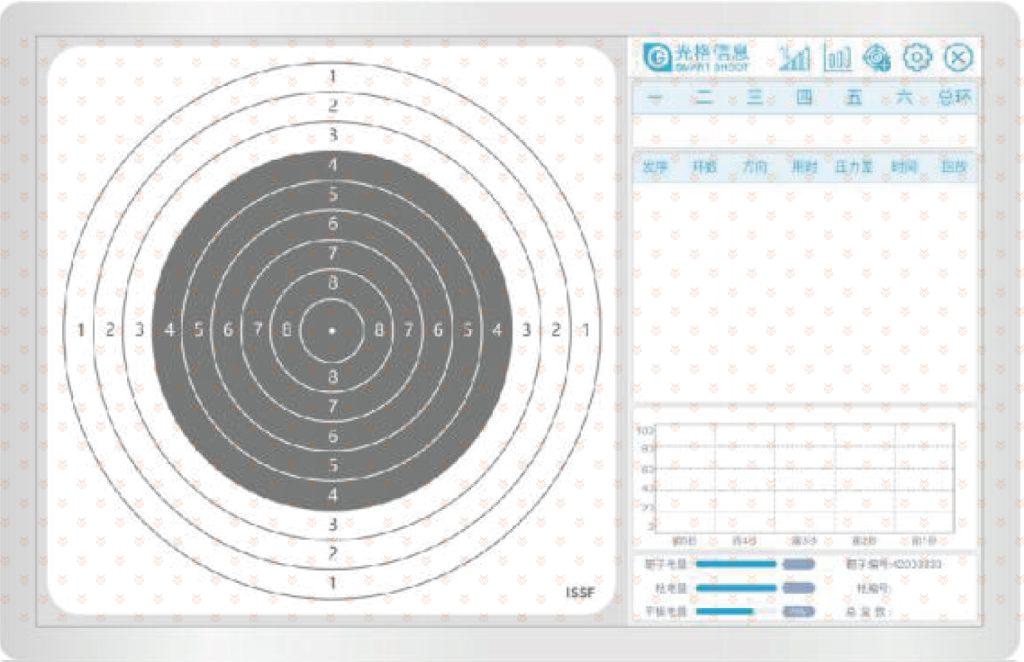Click the 总环 total score header

(x=956, y=98)
